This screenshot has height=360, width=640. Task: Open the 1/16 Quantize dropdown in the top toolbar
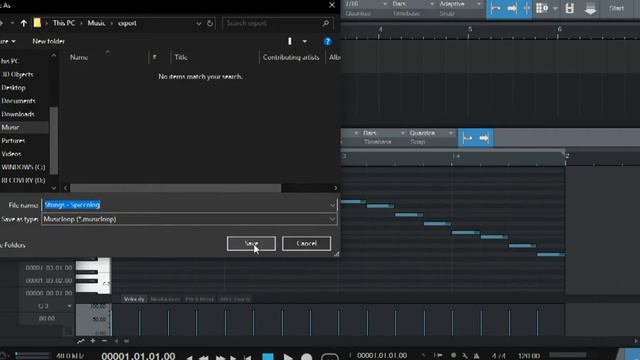366,4
